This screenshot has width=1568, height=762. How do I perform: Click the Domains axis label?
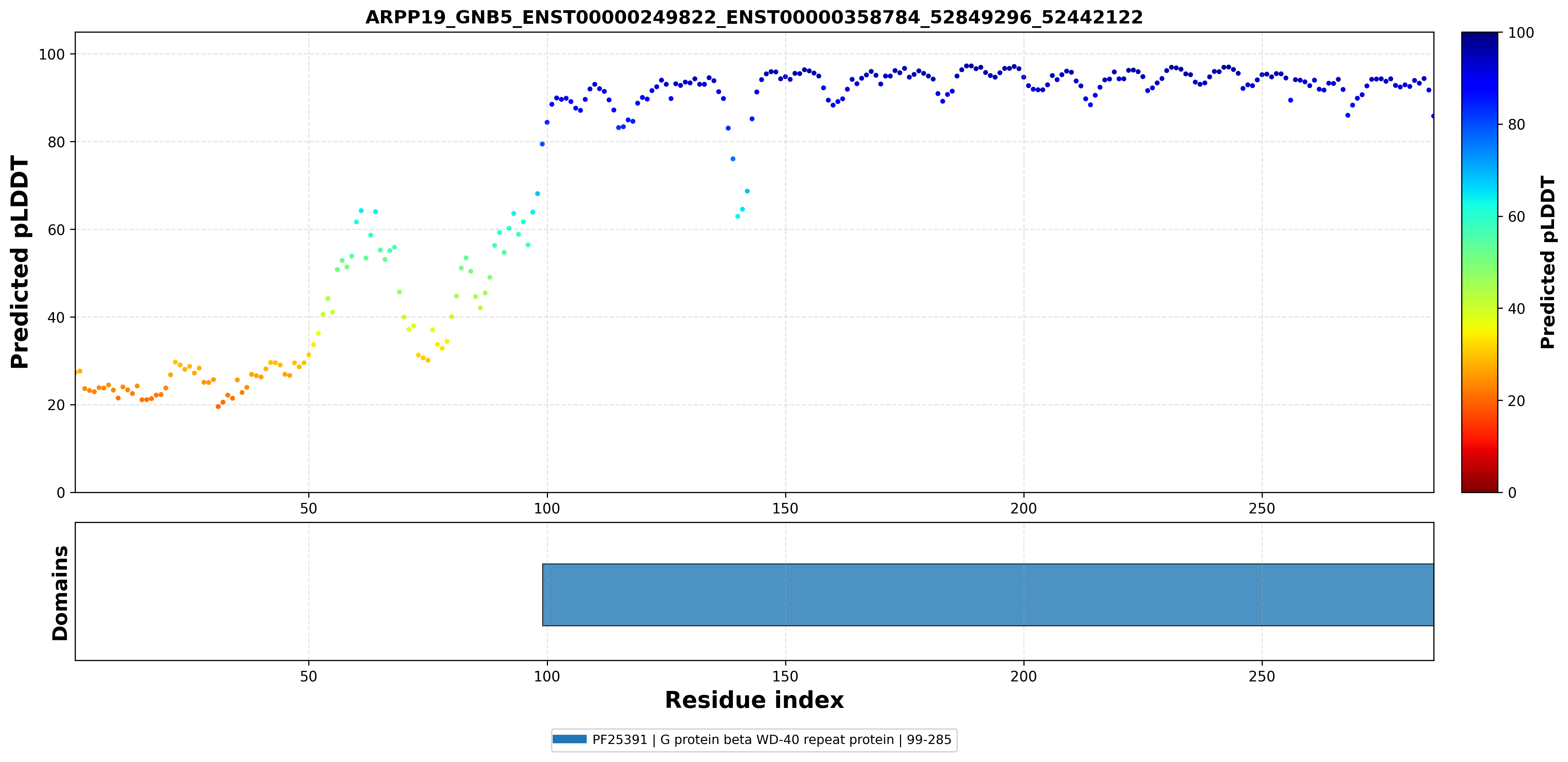(59, 593)
